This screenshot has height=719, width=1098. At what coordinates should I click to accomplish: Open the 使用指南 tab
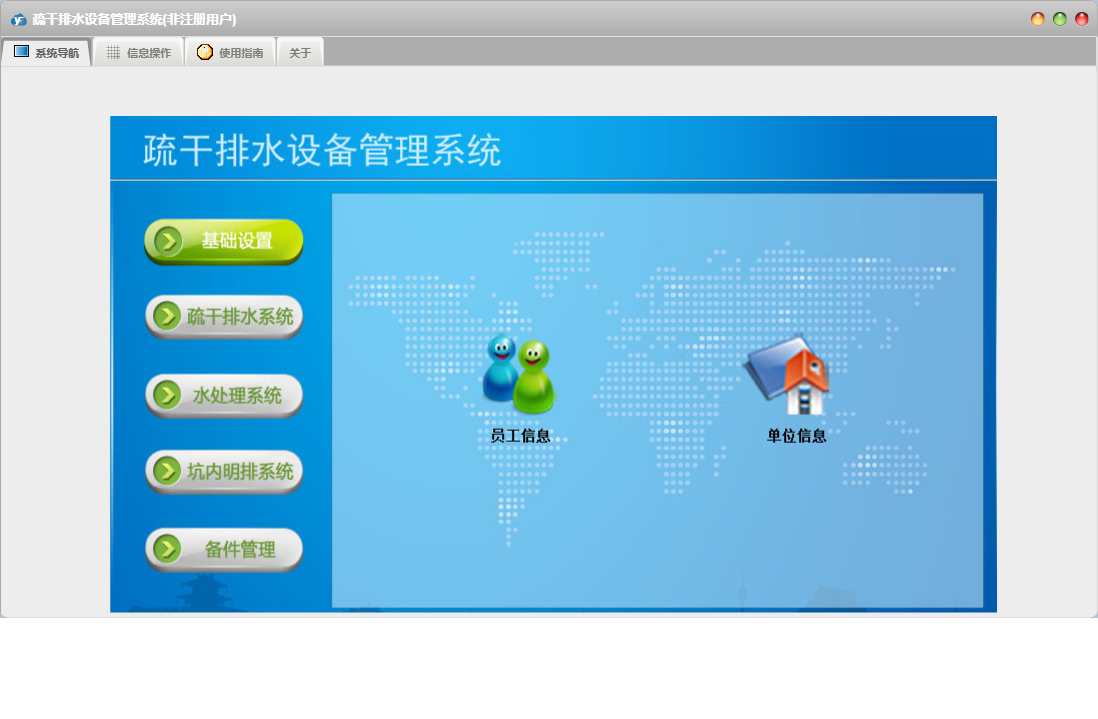pos(230,53)
